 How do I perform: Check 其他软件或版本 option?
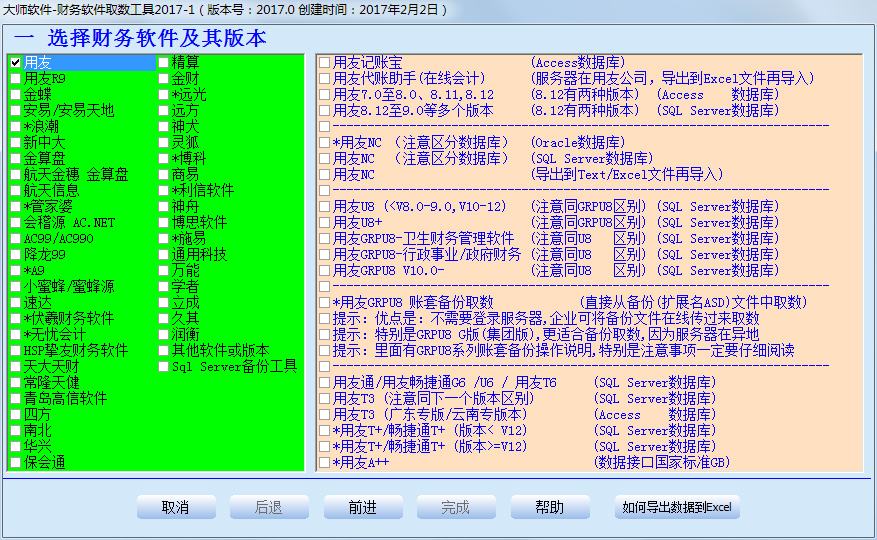163,351
